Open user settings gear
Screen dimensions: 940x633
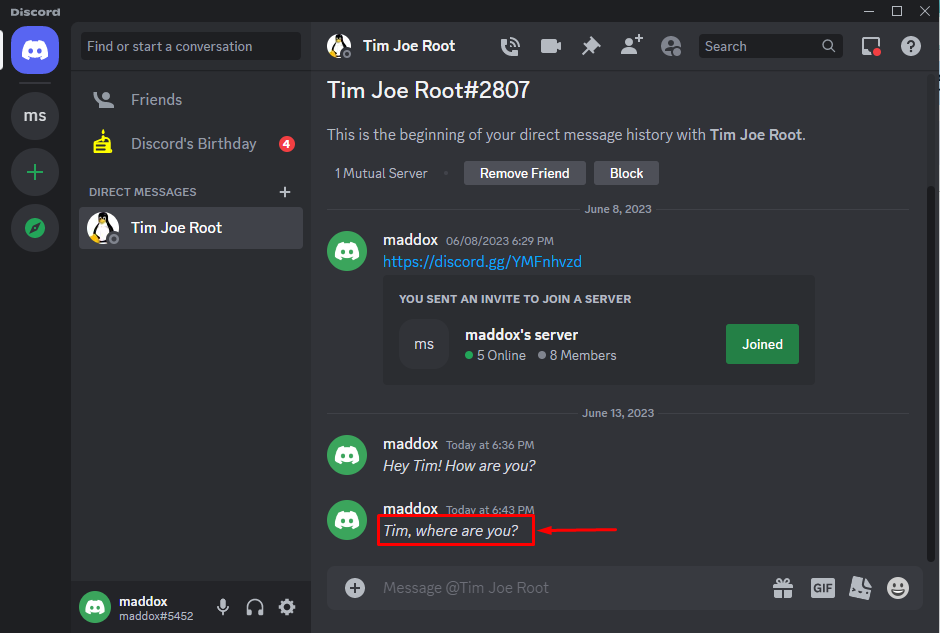[x=287, y=607]
